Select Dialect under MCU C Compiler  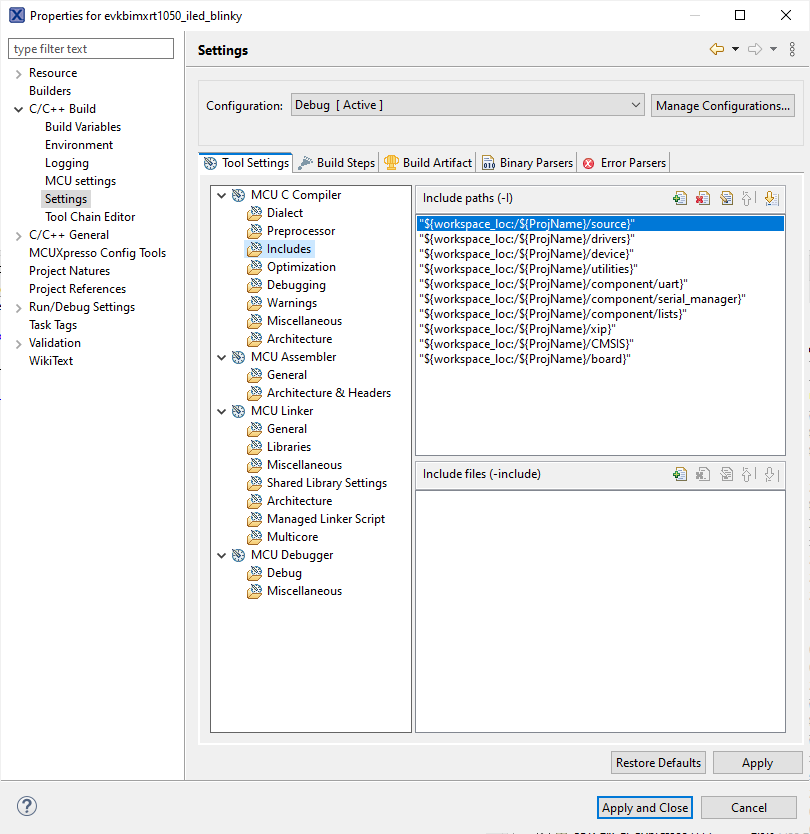tap(285, 213)
